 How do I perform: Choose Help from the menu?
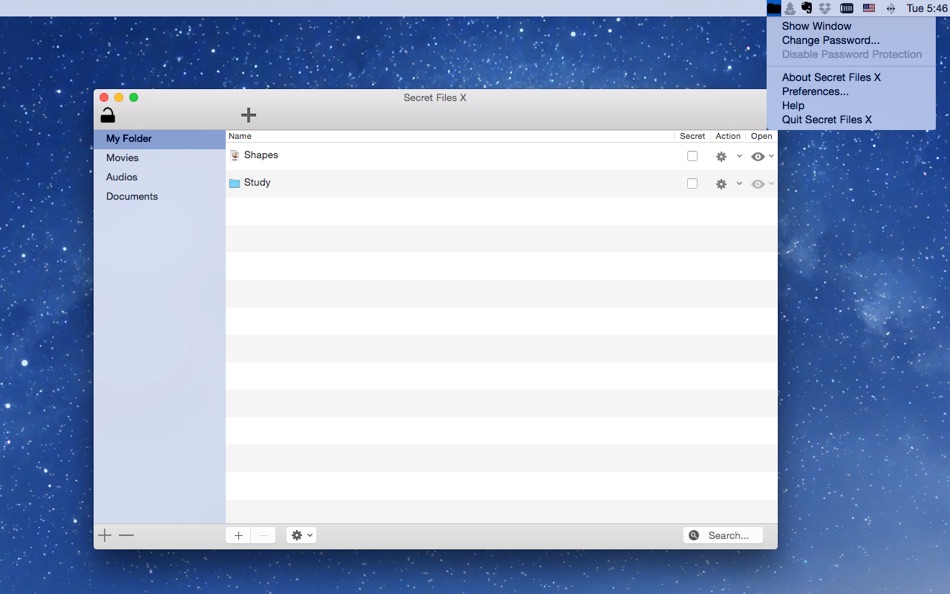pos(792,105)
